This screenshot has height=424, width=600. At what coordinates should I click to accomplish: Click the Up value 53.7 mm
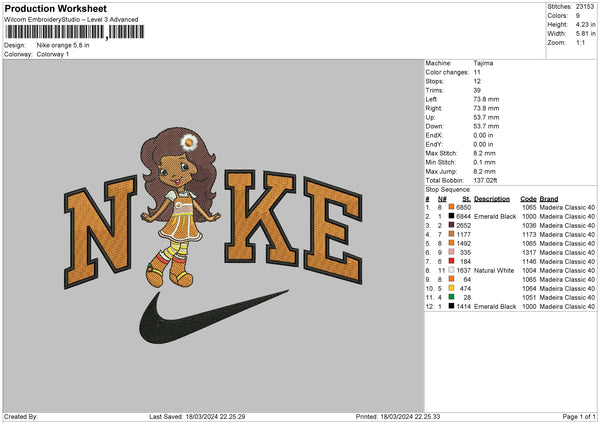[486, 117]
